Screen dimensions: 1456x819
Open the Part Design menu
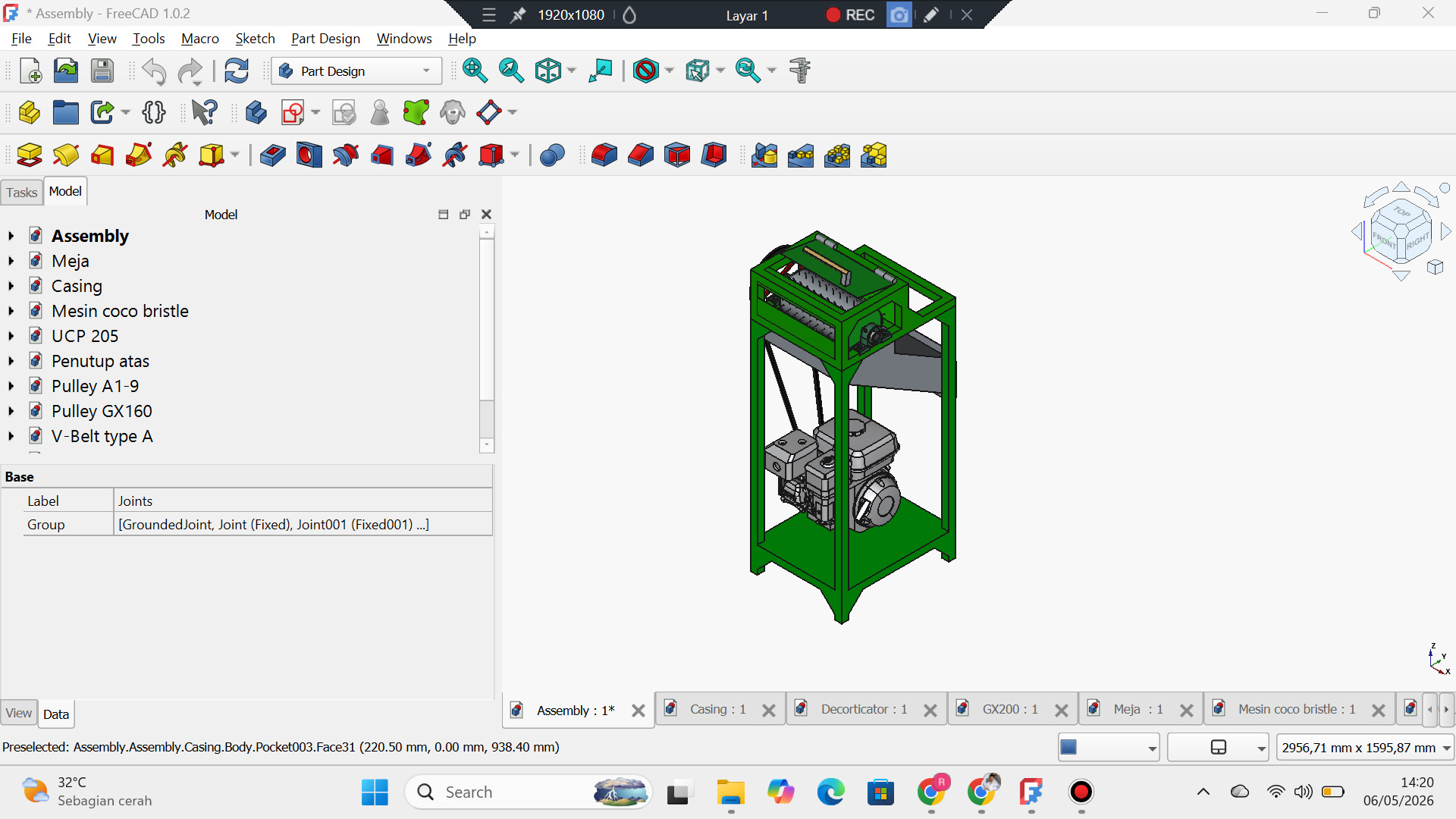[325, 38]
